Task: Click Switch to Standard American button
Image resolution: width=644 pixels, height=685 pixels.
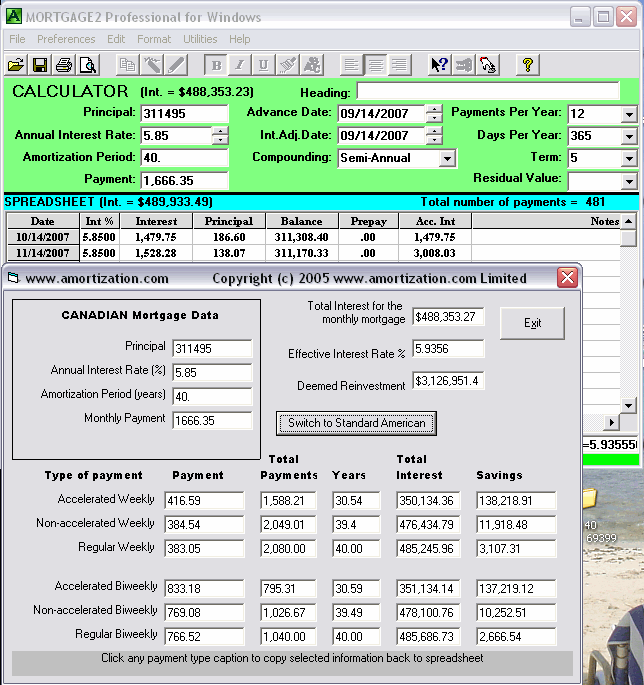Action: [x=356, y=423]
